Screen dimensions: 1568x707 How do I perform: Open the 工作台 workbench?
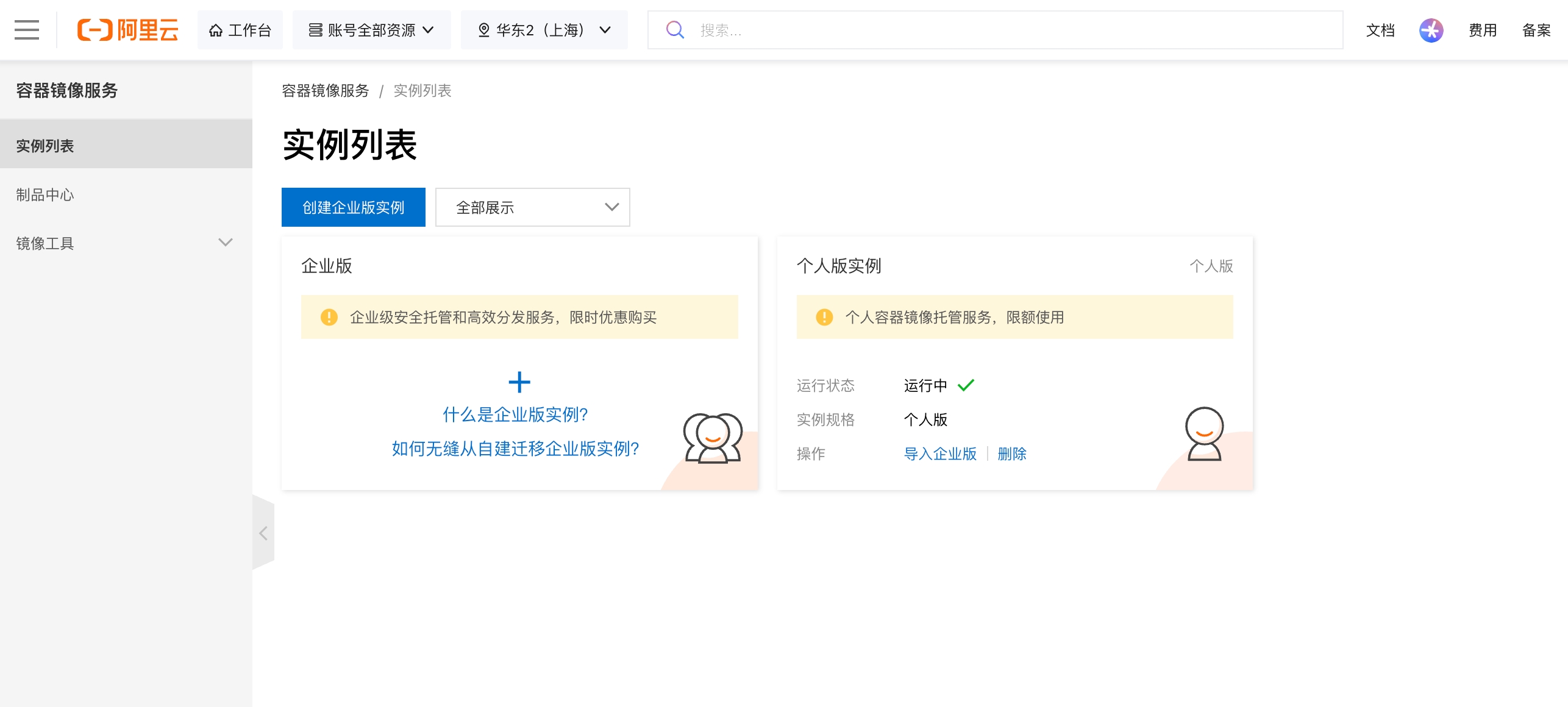[x=240, y=30]
